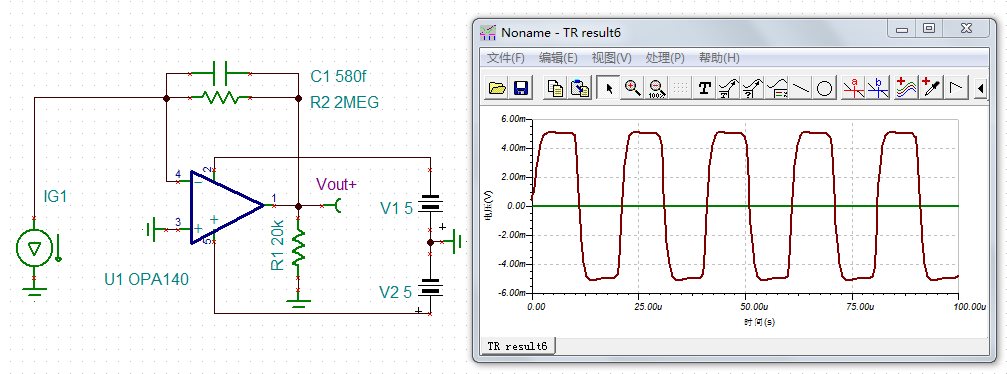This screenshot has width=1007, height=374.
Task: Select the text T annotation tool
Action: (x=705, y=88)
